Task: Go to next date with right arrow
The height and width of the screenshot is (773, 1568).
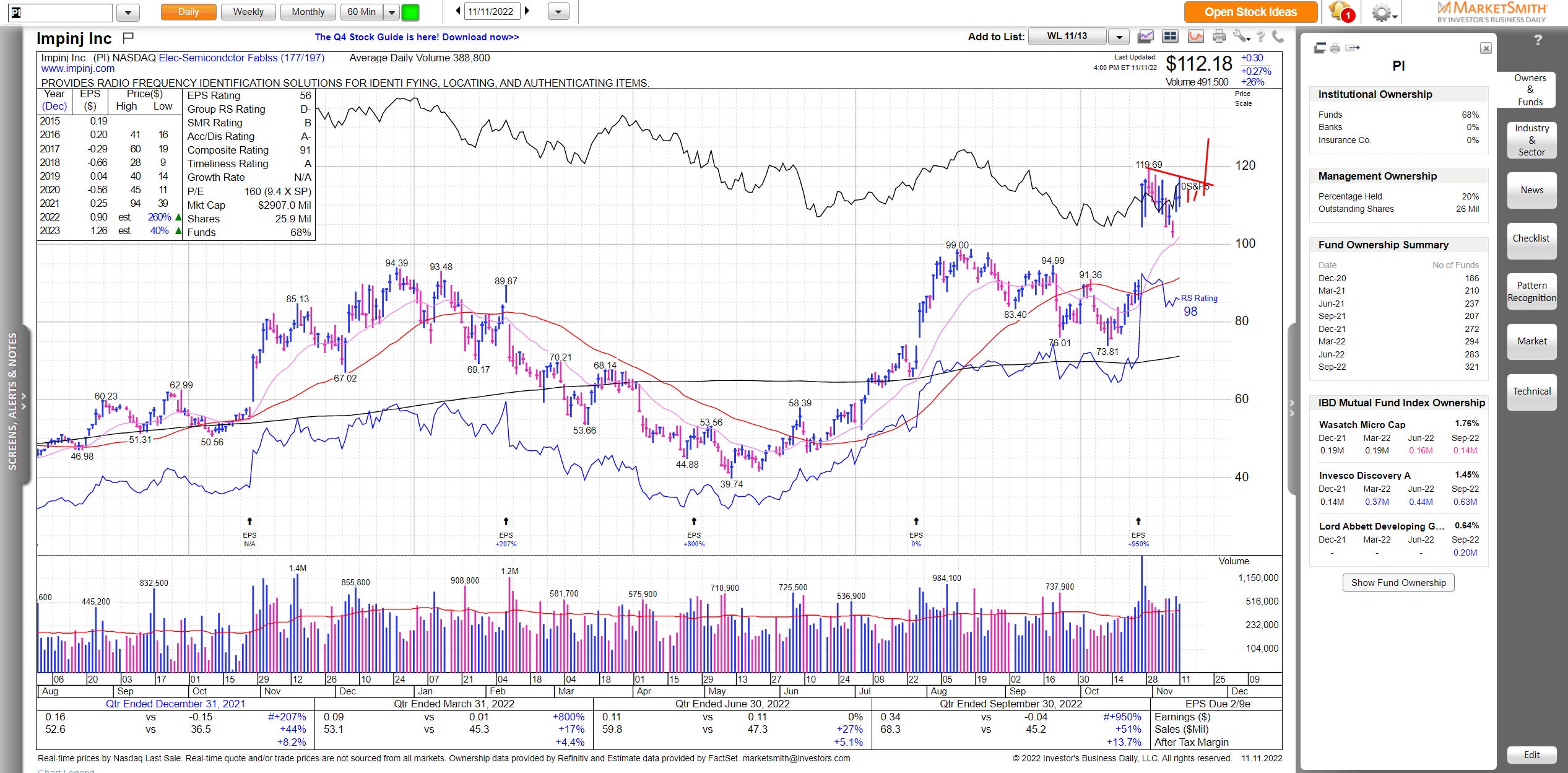Action: click(527, 11)
